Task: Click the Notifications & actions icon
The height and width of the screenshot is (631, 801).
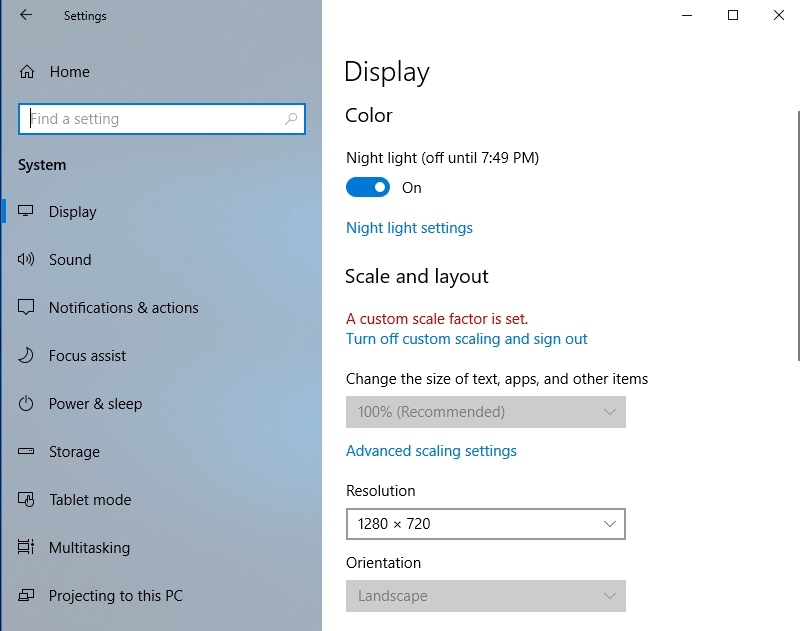Action: pyautogui.click(x=27, y=308)
